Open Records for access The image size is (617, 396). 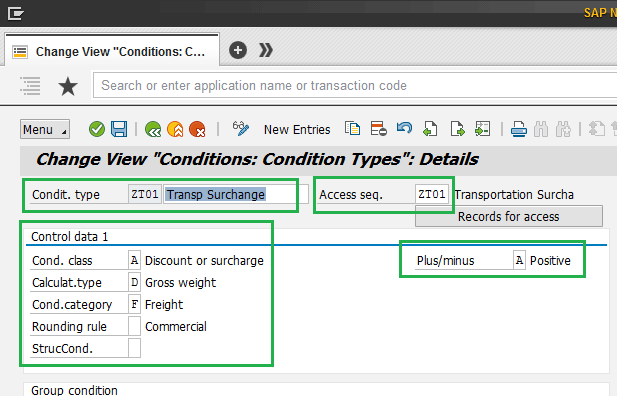tap(508, 217)
